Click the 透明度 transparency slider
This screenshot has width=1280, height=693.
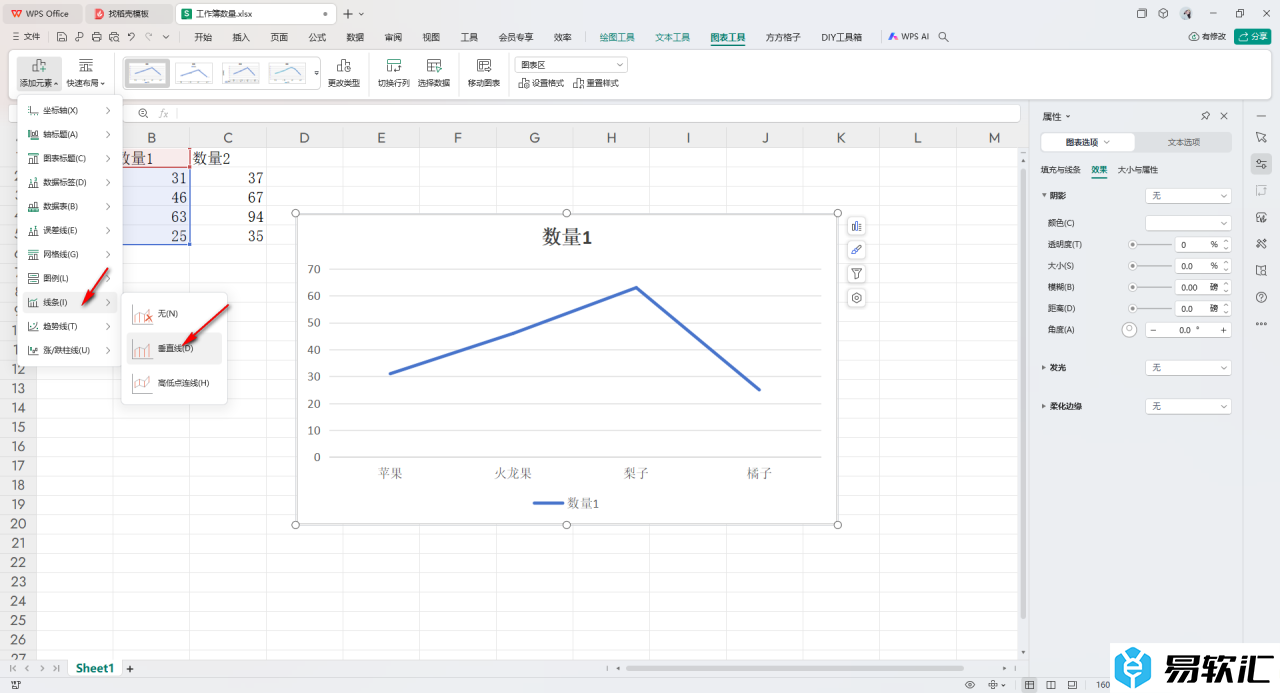tap(1151, 244)
